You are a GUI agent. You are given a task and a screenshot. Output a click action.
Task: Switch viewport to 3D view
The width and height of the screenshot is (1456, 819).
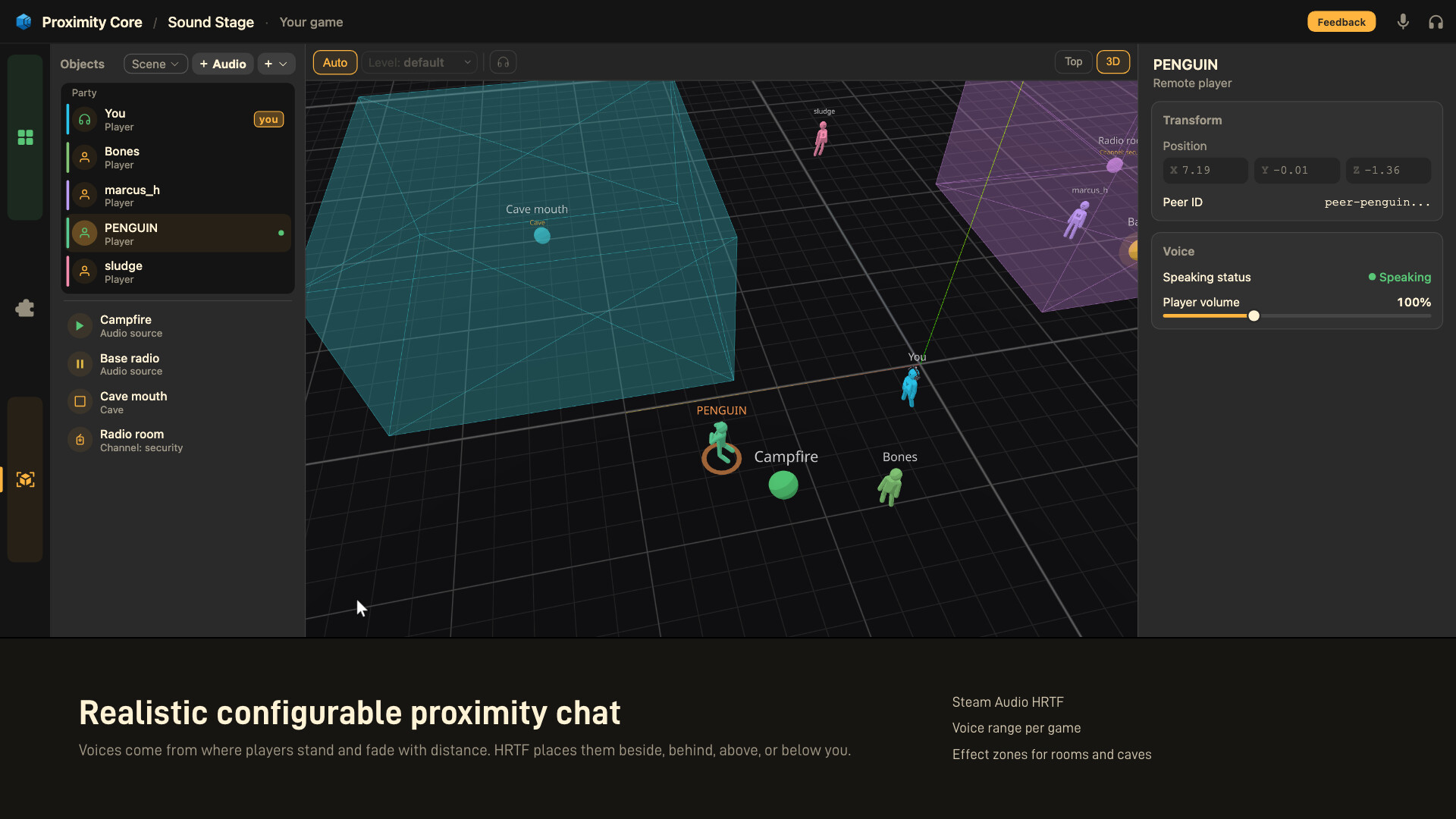(1112, 61)
